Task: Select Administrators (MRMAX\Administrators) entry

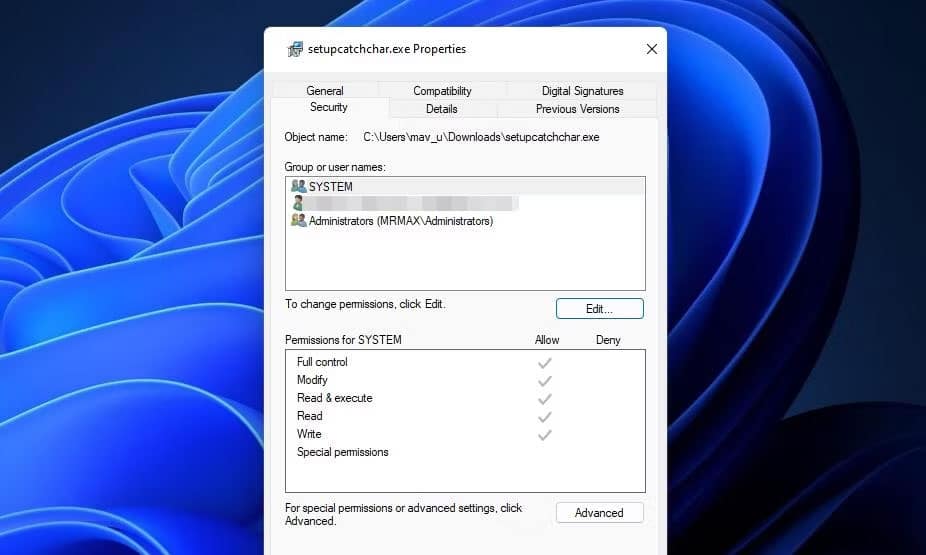Action: pos(465,221)
